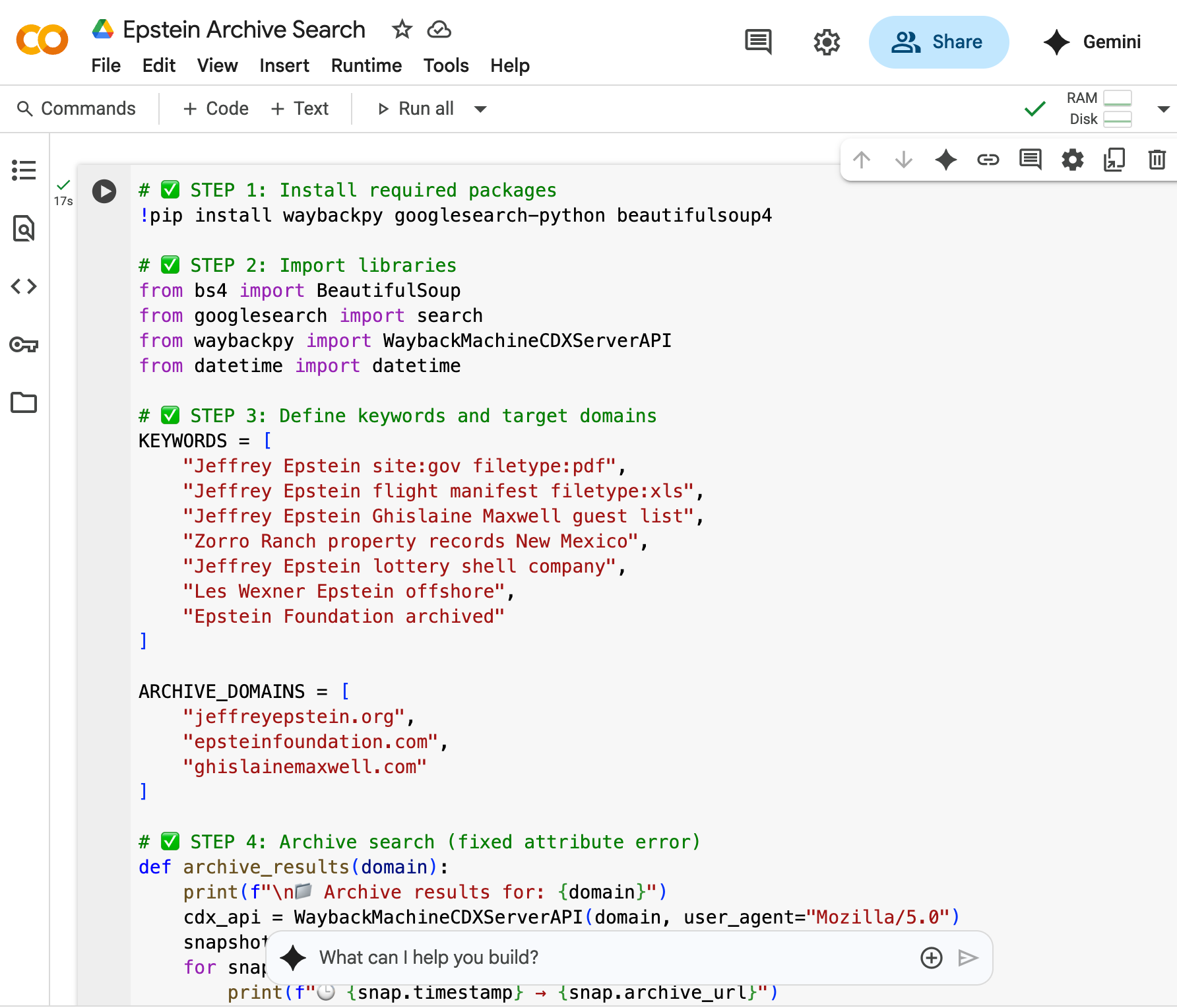This screenshot has width=1177, height=1008.
Task: Click the notebook title 'Epstein Archive Search'
Action: (244, 29)
